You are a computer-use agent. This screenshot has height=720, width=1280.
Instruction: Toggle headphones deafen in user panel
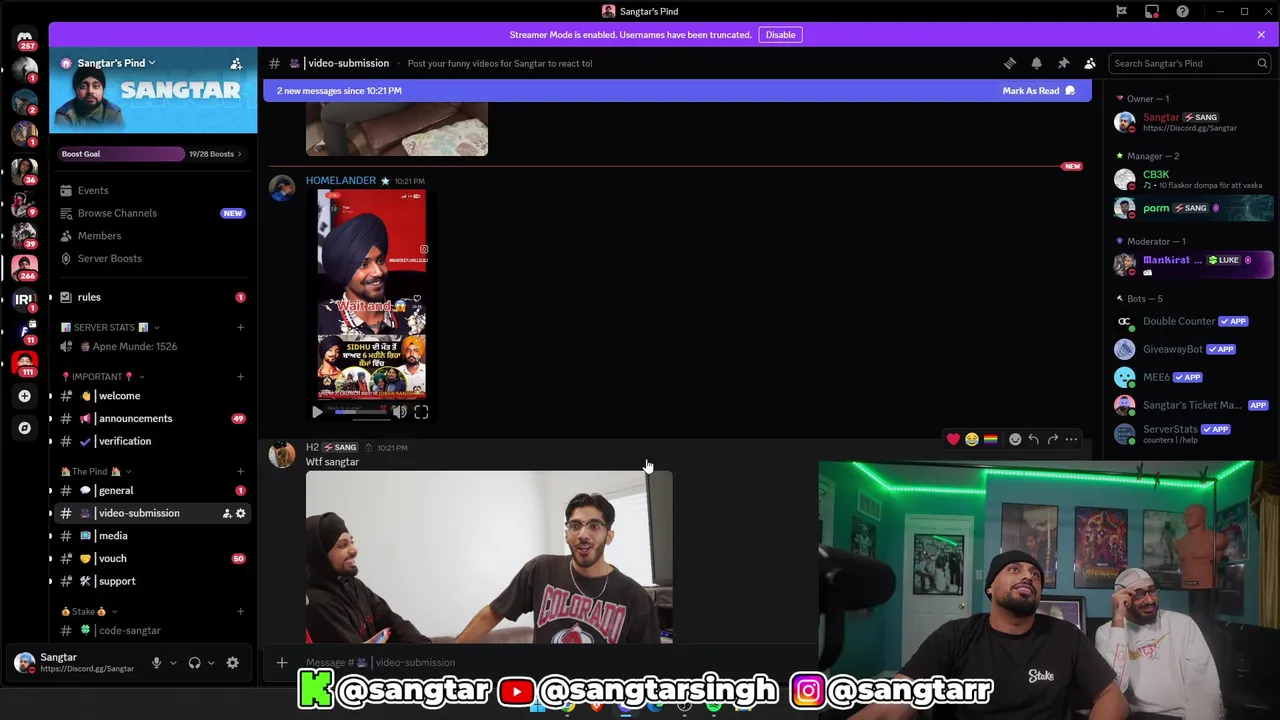[x=195, y=663]
